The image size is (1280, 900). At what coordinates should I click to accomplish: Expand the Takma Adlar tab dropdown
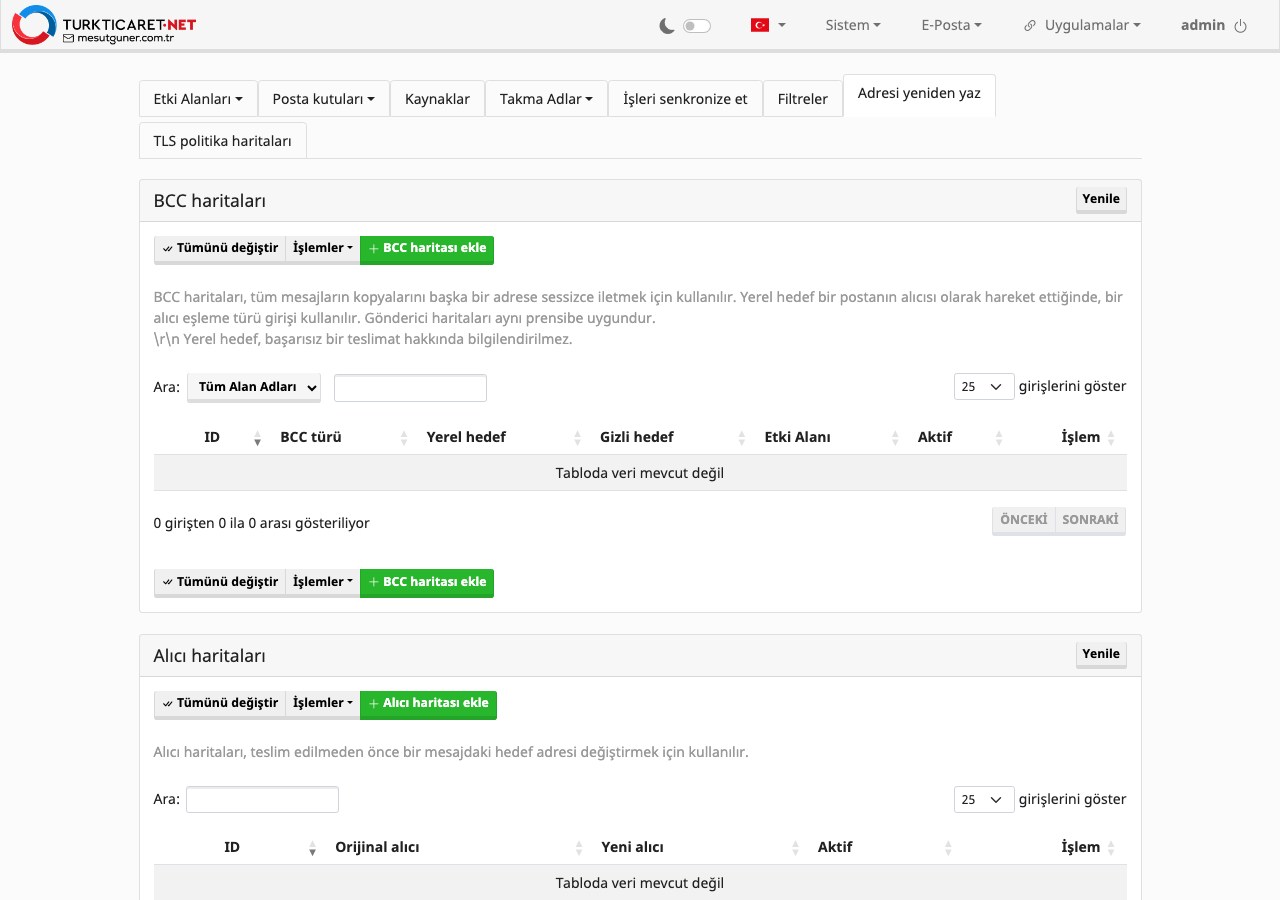(546, 99)
